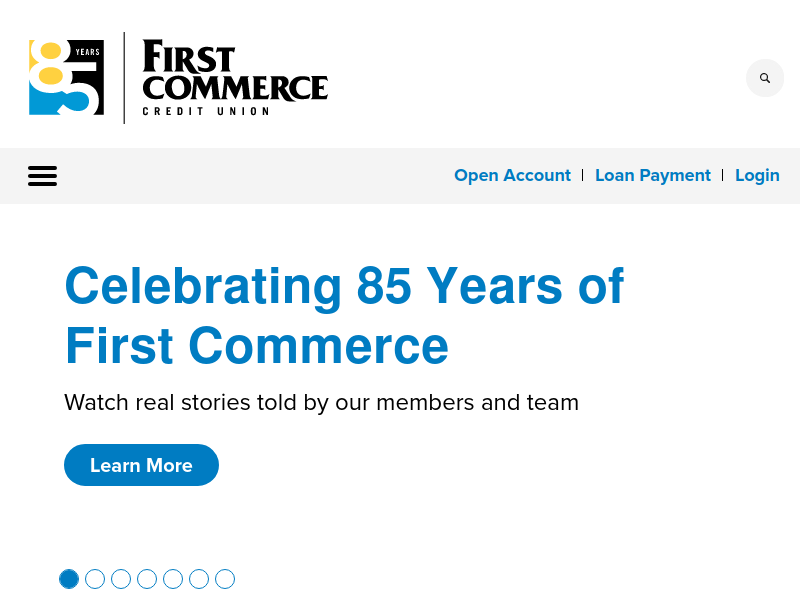Click the "Celebrating 85 Years of" headline line
The image size is (800, 600).
tap(344, 286)
